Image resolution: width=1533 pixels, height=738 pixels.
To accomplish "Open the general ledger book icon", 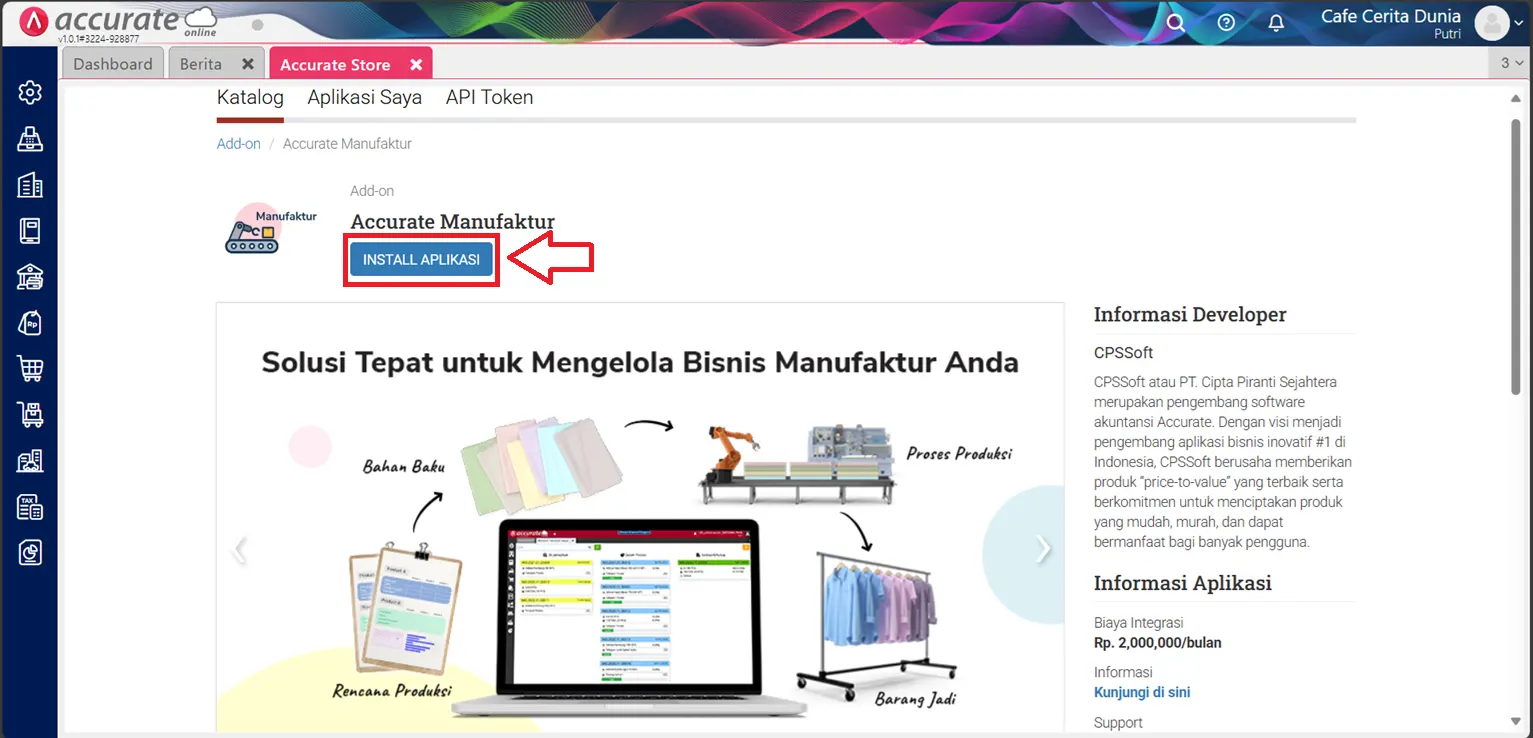I will (30, 231).
